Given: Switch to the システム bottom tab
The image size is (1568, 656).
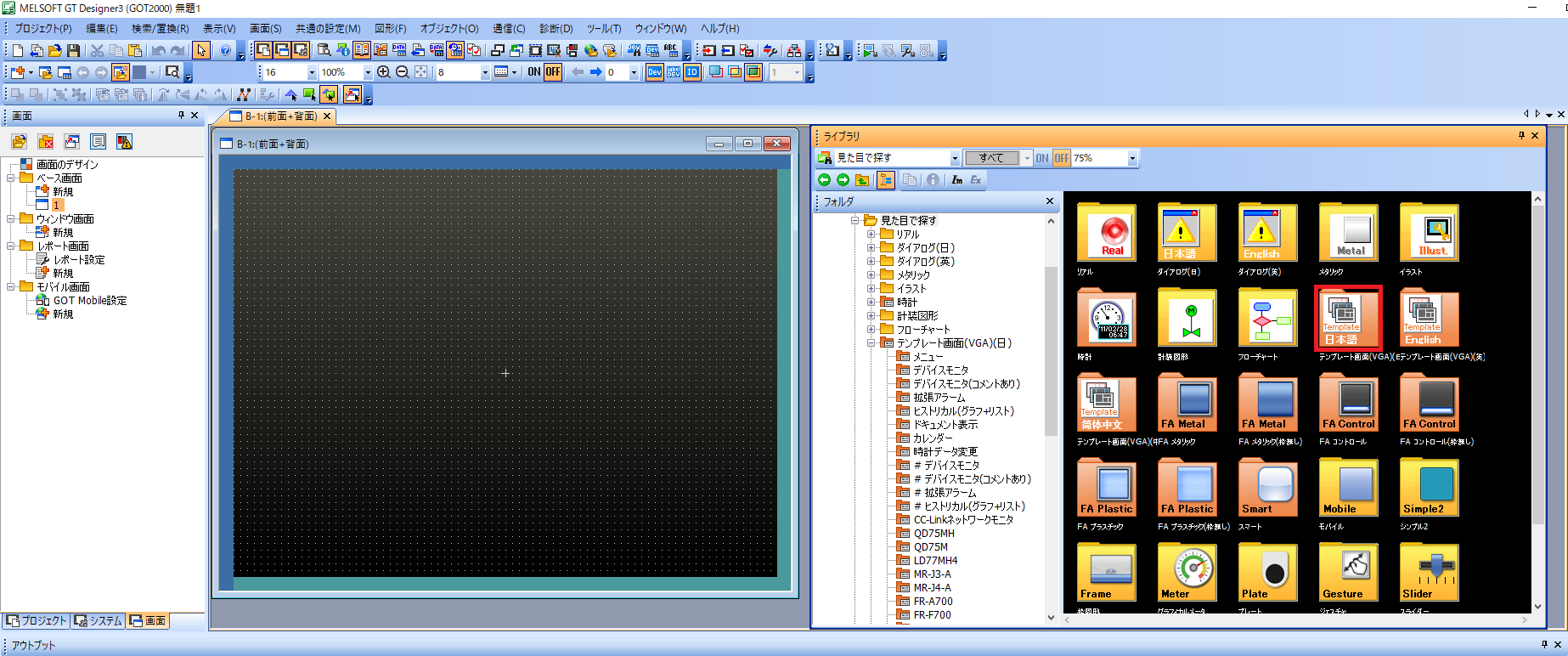Looking at the screenshot, I should tap(98, 621).
